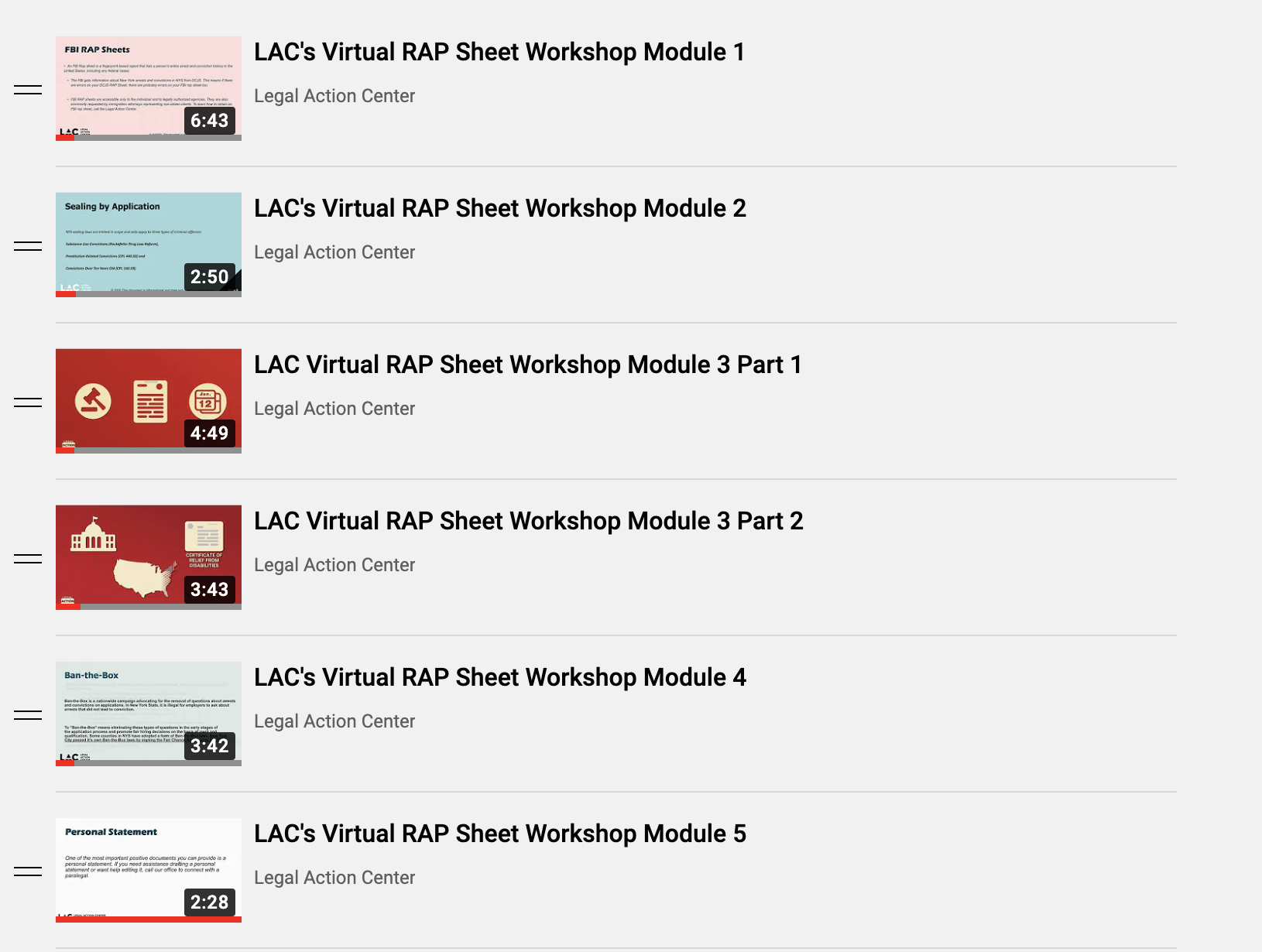Click the 3:43 duration badge on thumbnail
This screenshot has height=952, width=1262.
point(209,590)
